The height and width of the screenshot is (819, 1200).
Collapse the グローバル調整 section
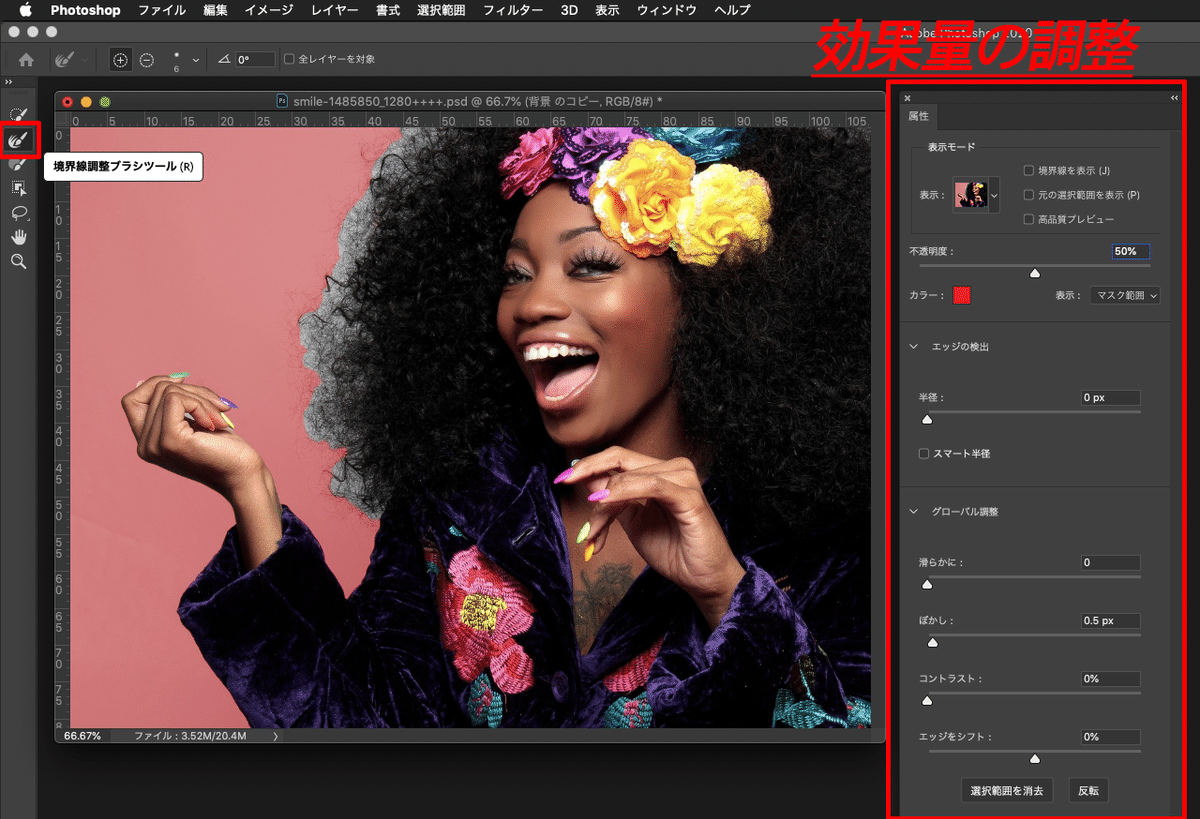[x=913, y=512]
